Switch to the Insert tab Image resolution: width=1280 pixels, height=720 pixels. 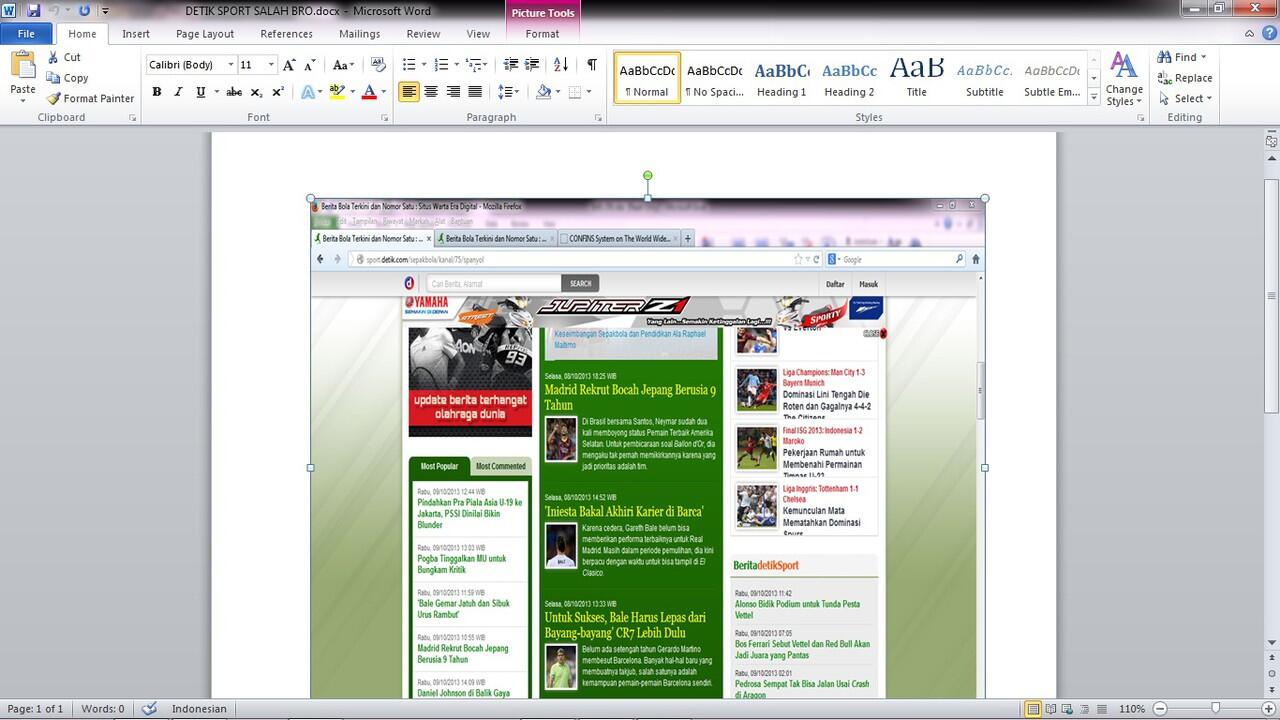136,34
